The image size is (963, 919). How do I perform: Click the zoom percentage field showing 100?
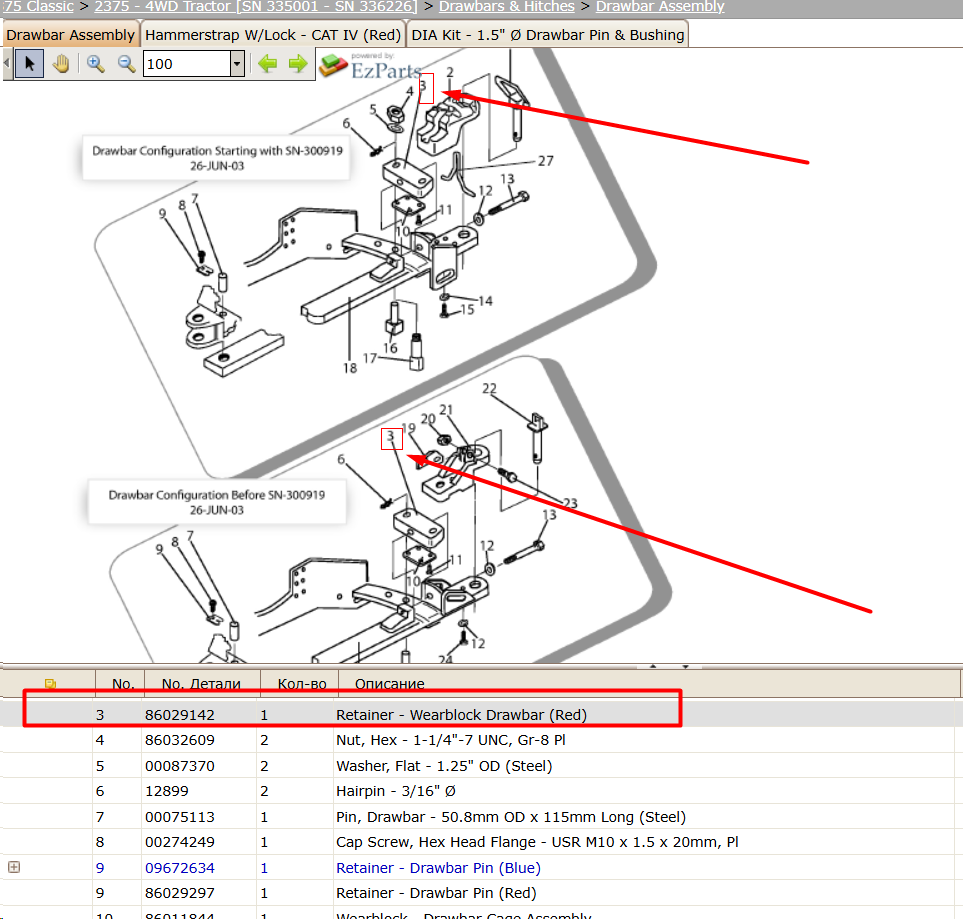coord(187,64)
